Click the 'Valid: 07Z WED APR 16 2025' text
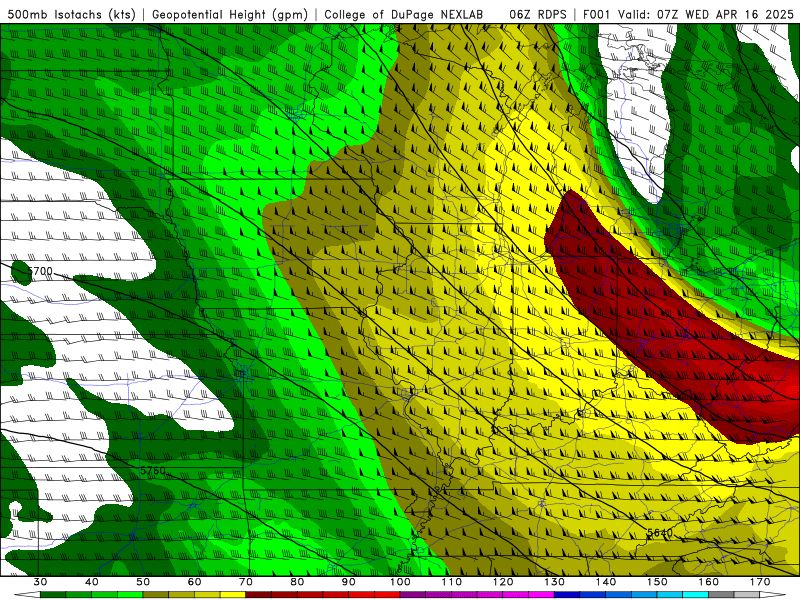 tap(706, 14)
